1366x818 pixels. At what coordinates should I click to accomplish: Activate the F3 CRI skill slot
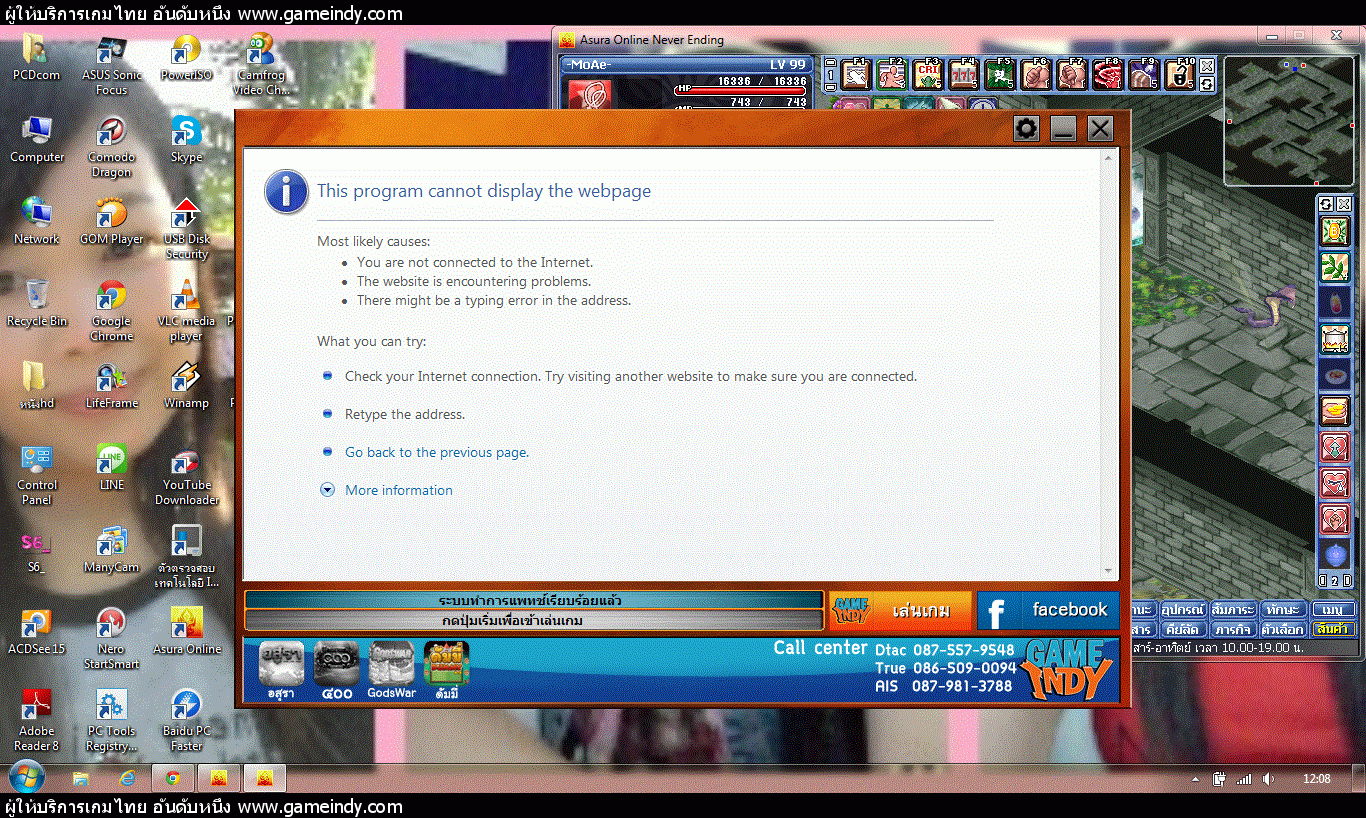[x=927, y=74]
